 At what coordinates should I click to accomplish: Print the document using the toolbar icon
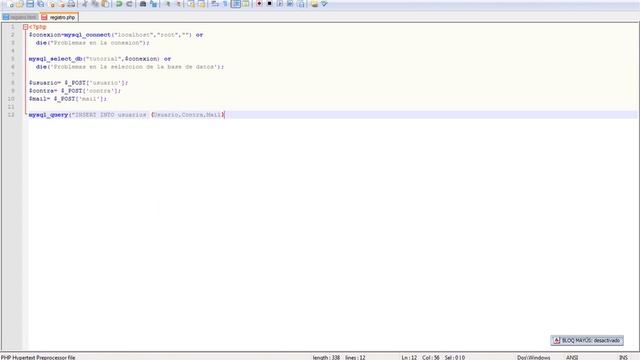[x=71, y=4]
